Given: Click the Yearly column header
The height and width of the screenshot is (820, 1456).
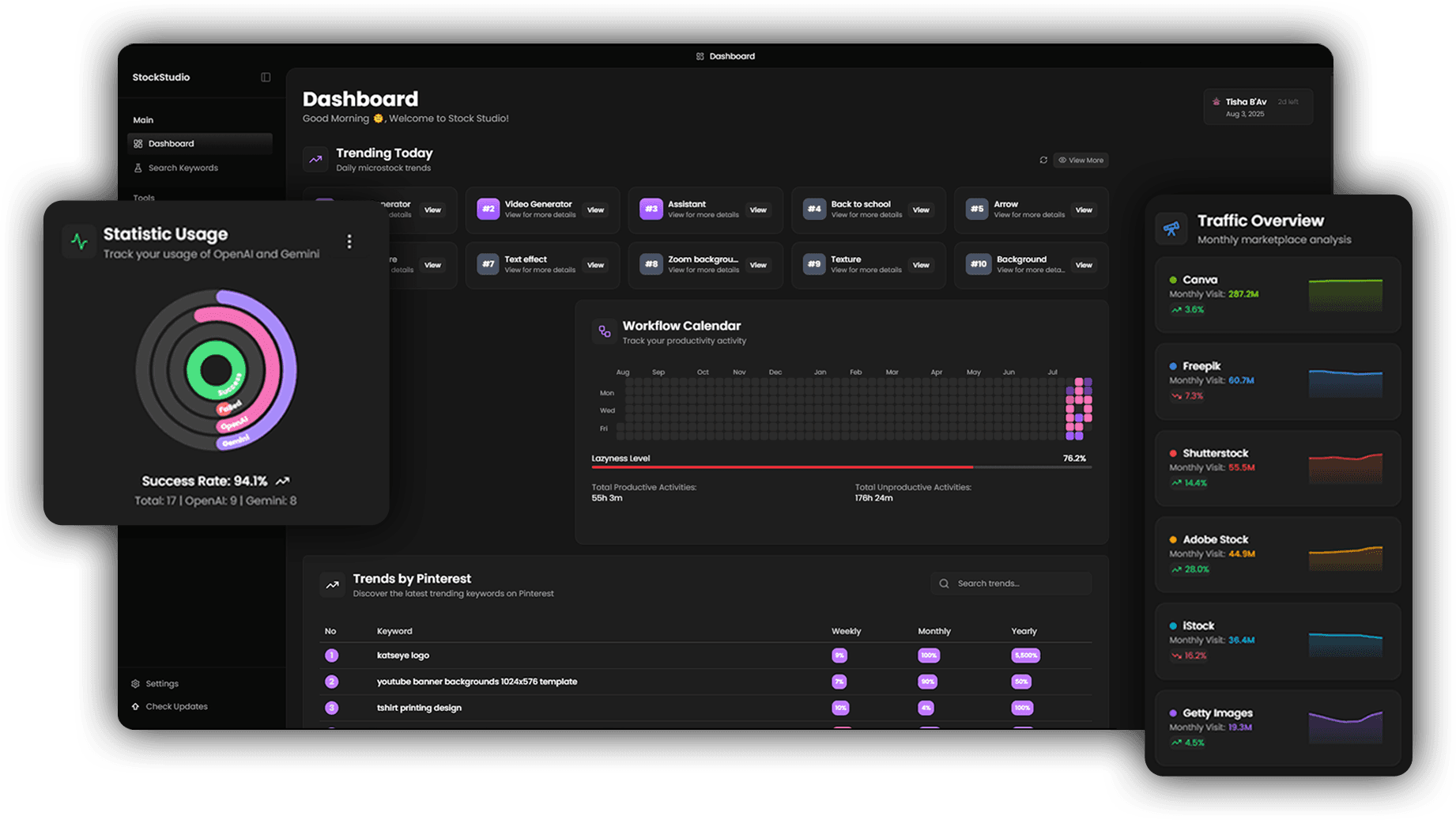Looking at the screenshot, I should pos(1024,632).
